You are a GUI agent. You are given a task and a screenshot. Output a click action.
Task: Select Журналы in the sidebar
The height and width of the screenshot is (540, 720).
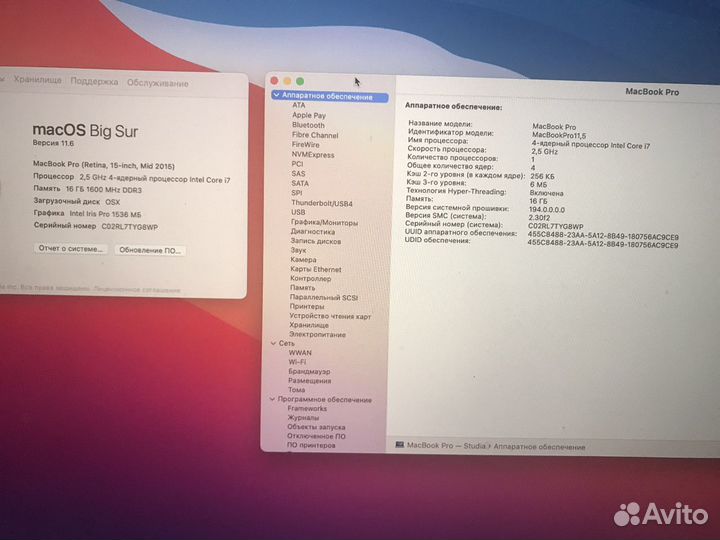(x=303, y=417)
